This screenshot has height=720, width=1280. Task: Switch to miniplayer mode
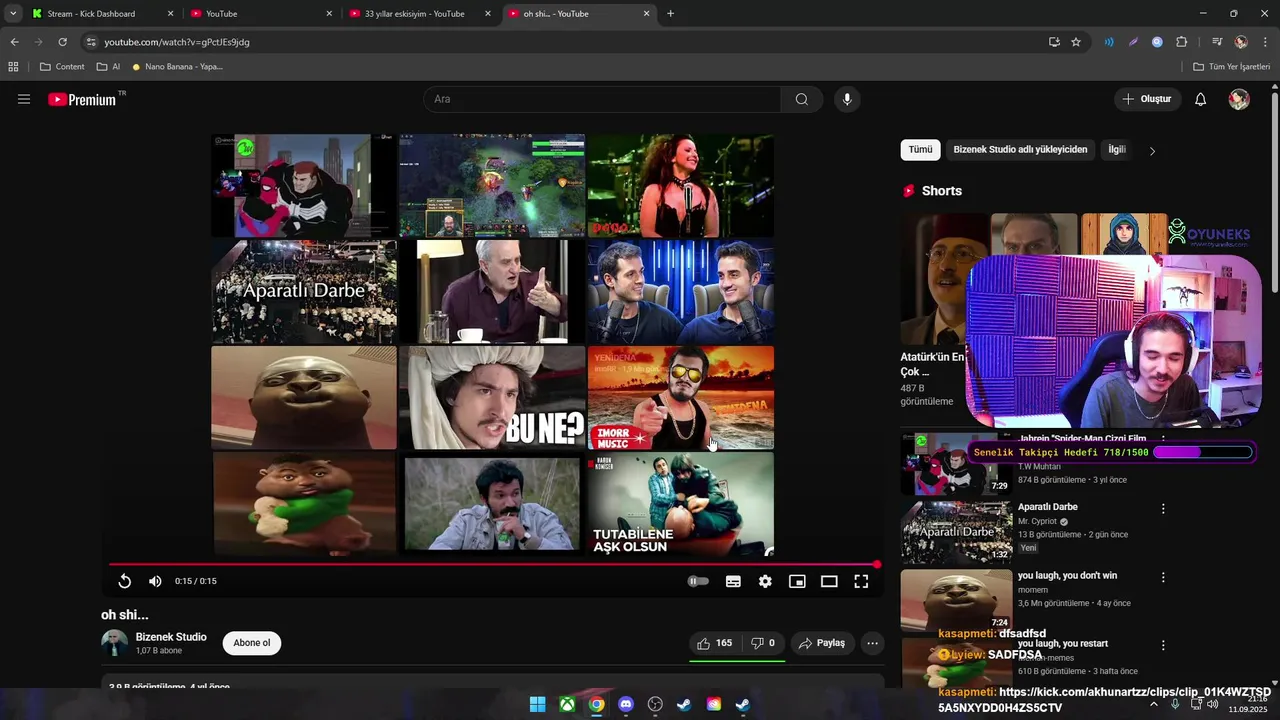click(797, 581)
